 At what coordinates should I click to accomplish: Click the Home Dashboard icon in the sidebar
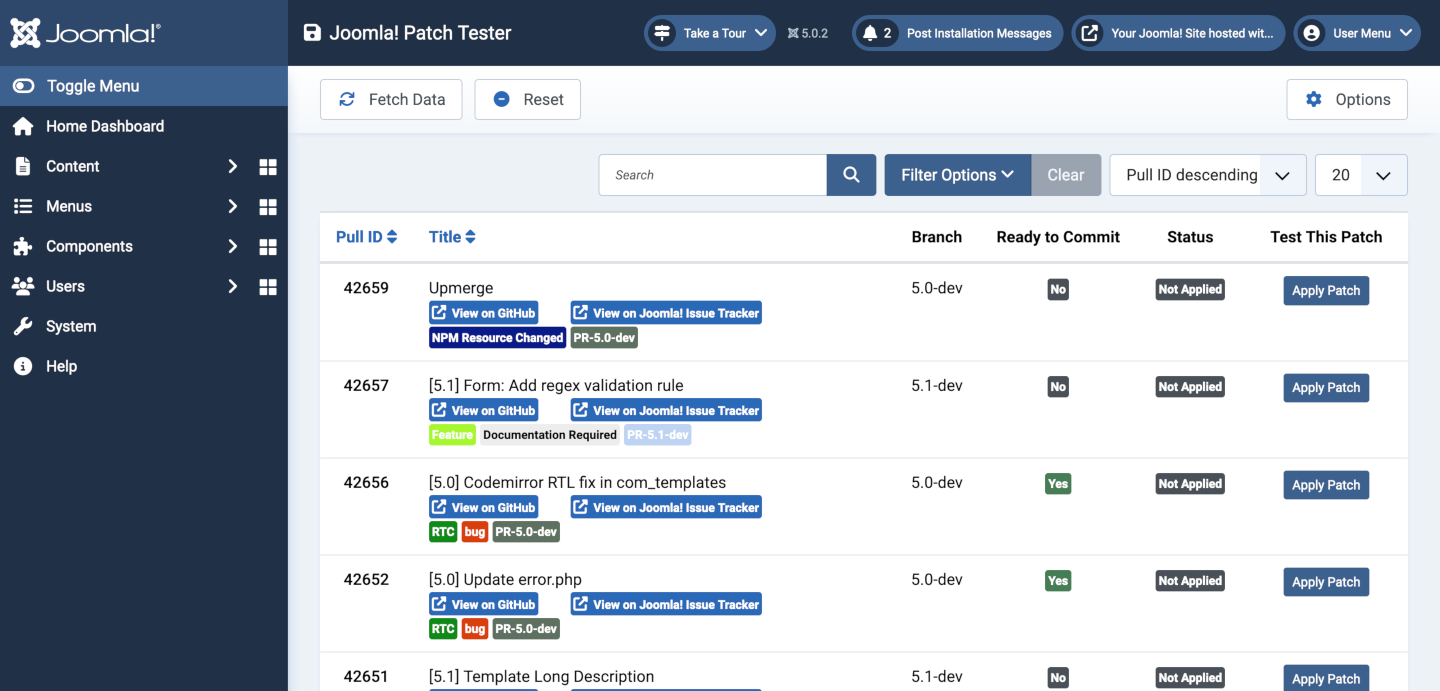[22, 126]
